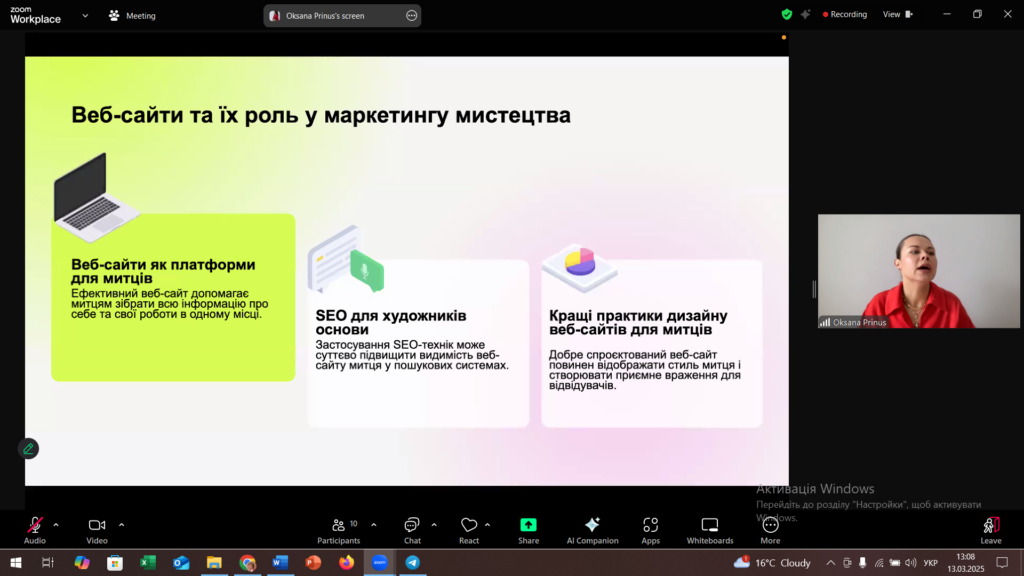Open the View menu
The height and width of the screenshot is (576, 1024).
tap(898, 14)
